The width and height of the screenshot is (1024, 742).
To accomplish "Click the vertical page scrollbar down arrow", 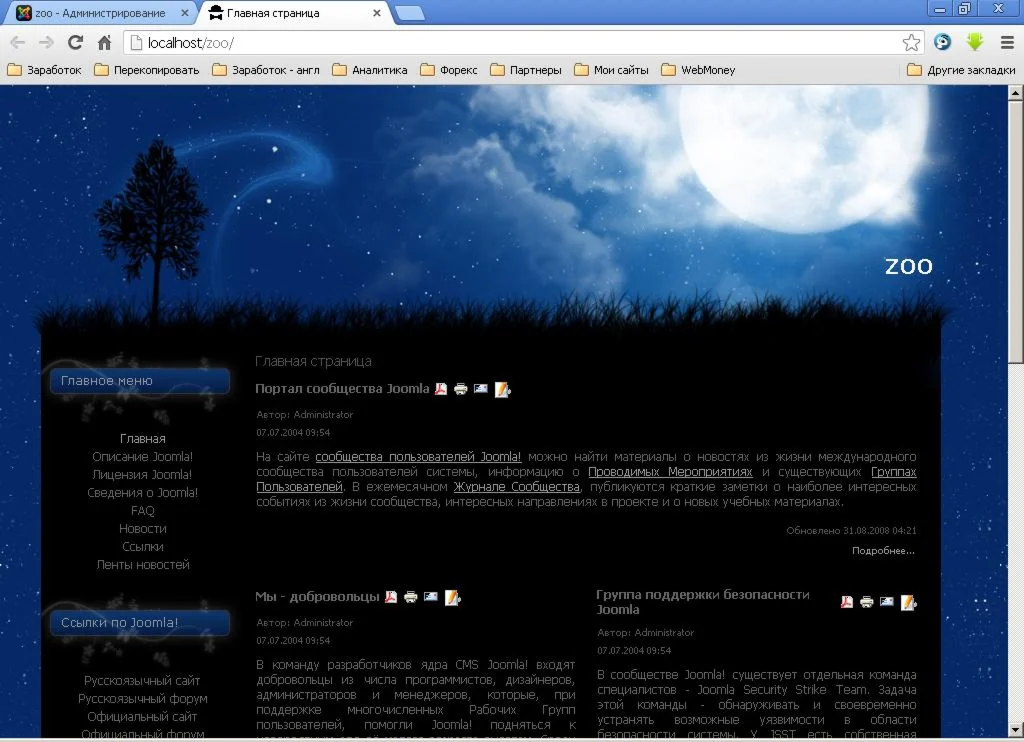I will (1015, 729).
